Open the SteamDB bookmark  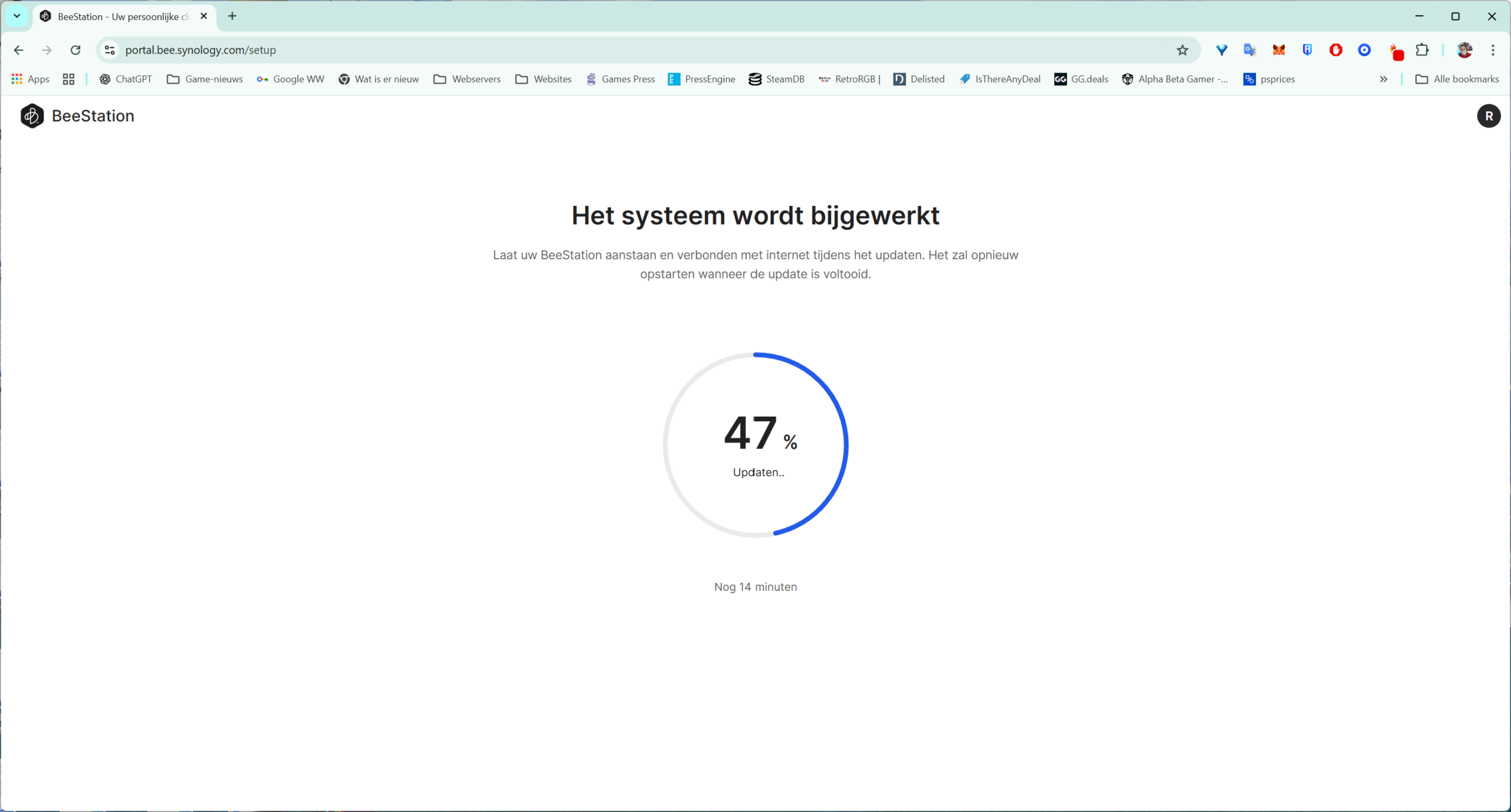[776, 79]
